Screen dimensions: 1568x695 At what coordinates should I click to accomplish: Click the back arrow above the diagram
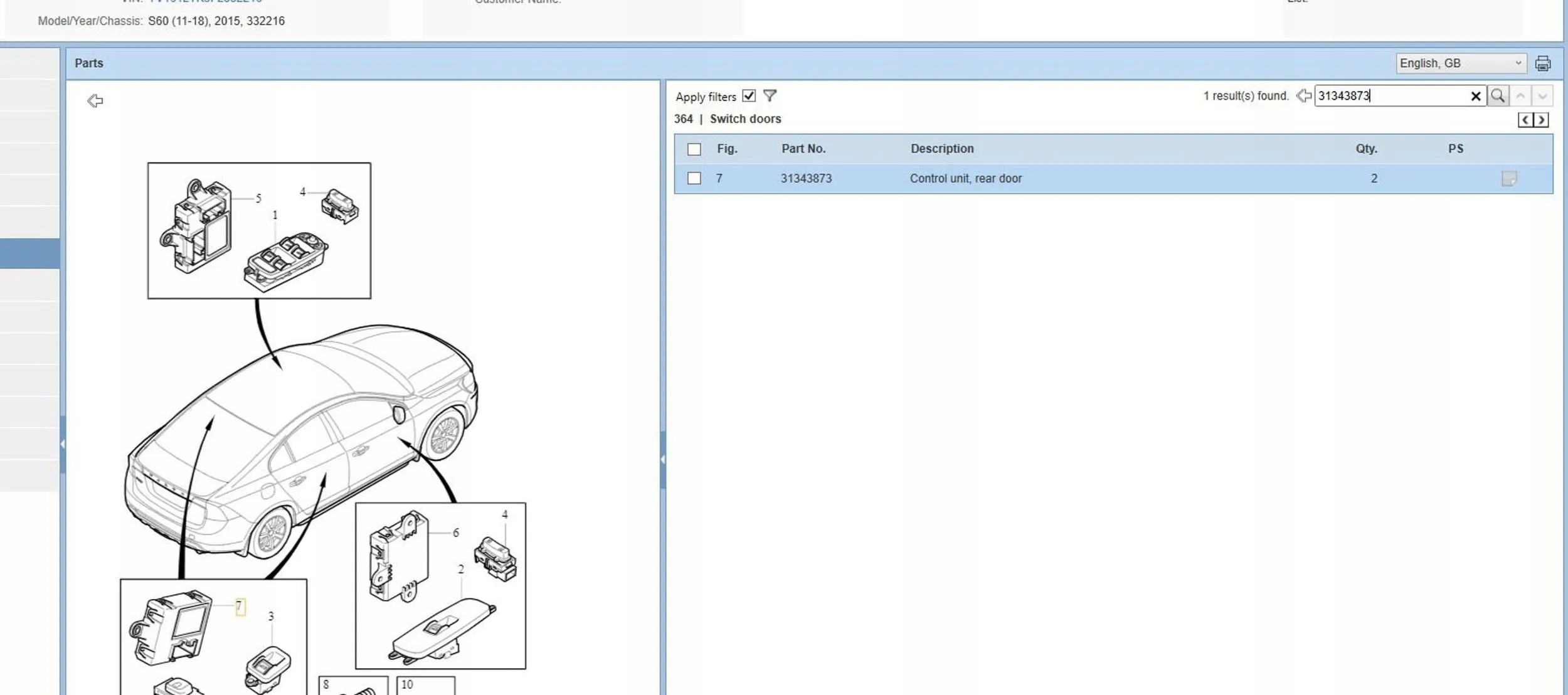pos(95,100)
